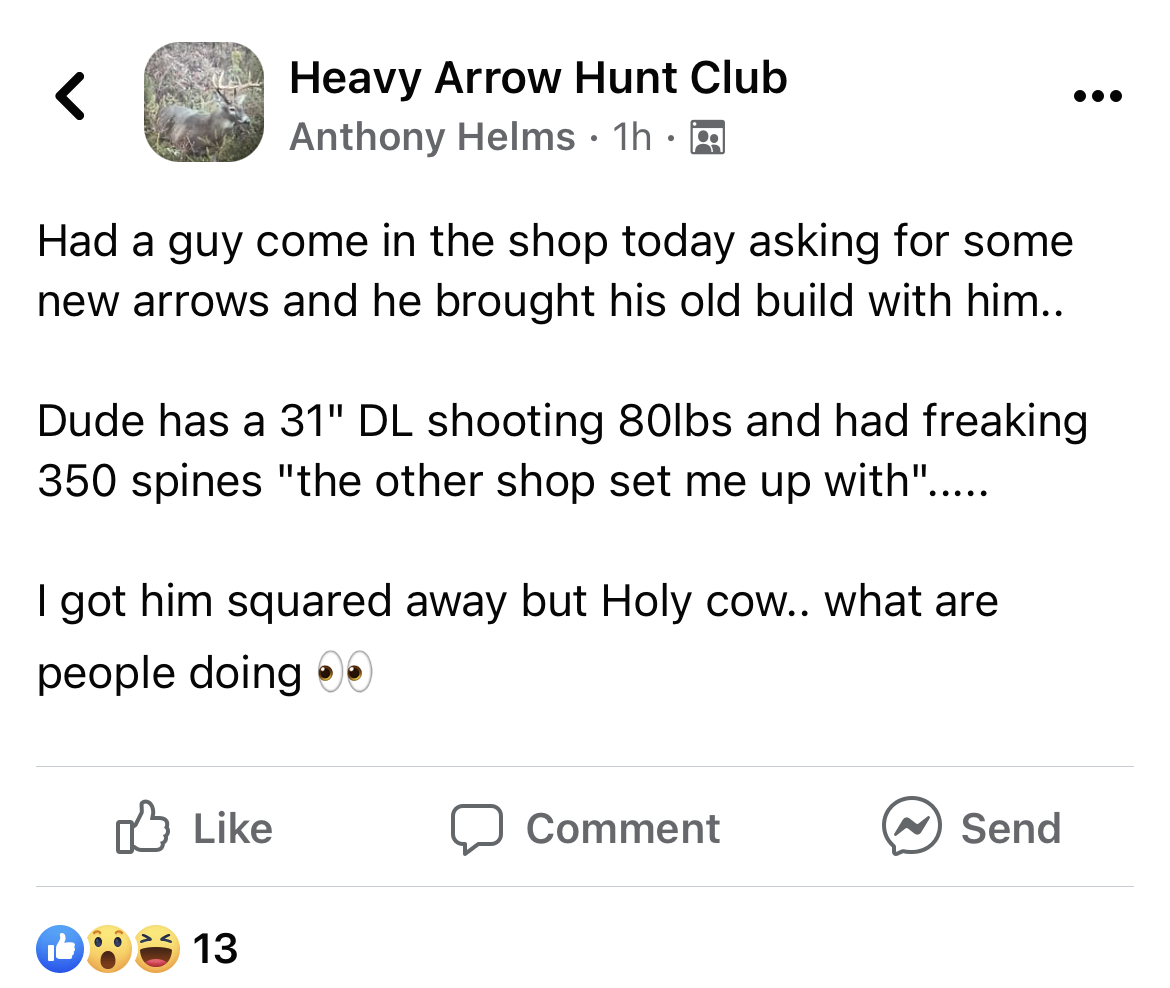View Anthony Helms's profile
The height and width of the screenshot is (988, 1170).
coord(432,137)
